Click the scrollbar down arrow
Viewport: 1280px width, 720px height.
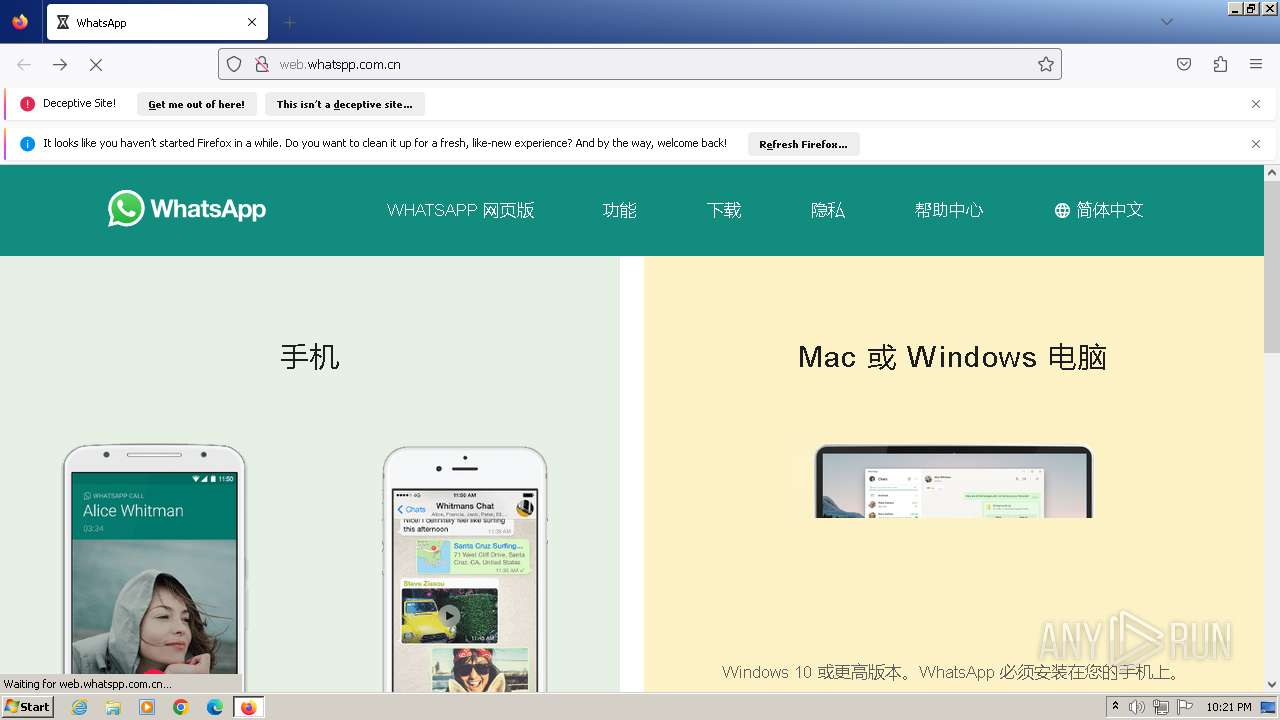click(x=1272, y=684)
